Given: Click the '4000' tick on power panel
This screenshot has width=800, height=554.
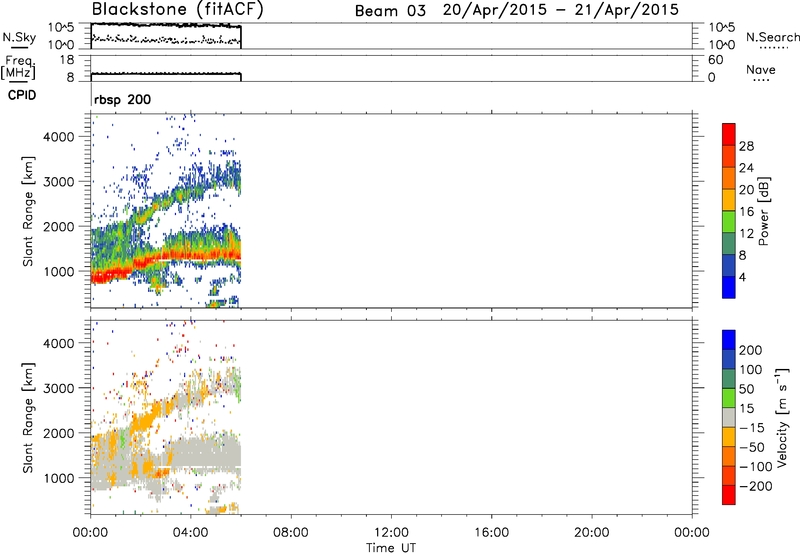Looking at the screenshot, I should point(59,137).
